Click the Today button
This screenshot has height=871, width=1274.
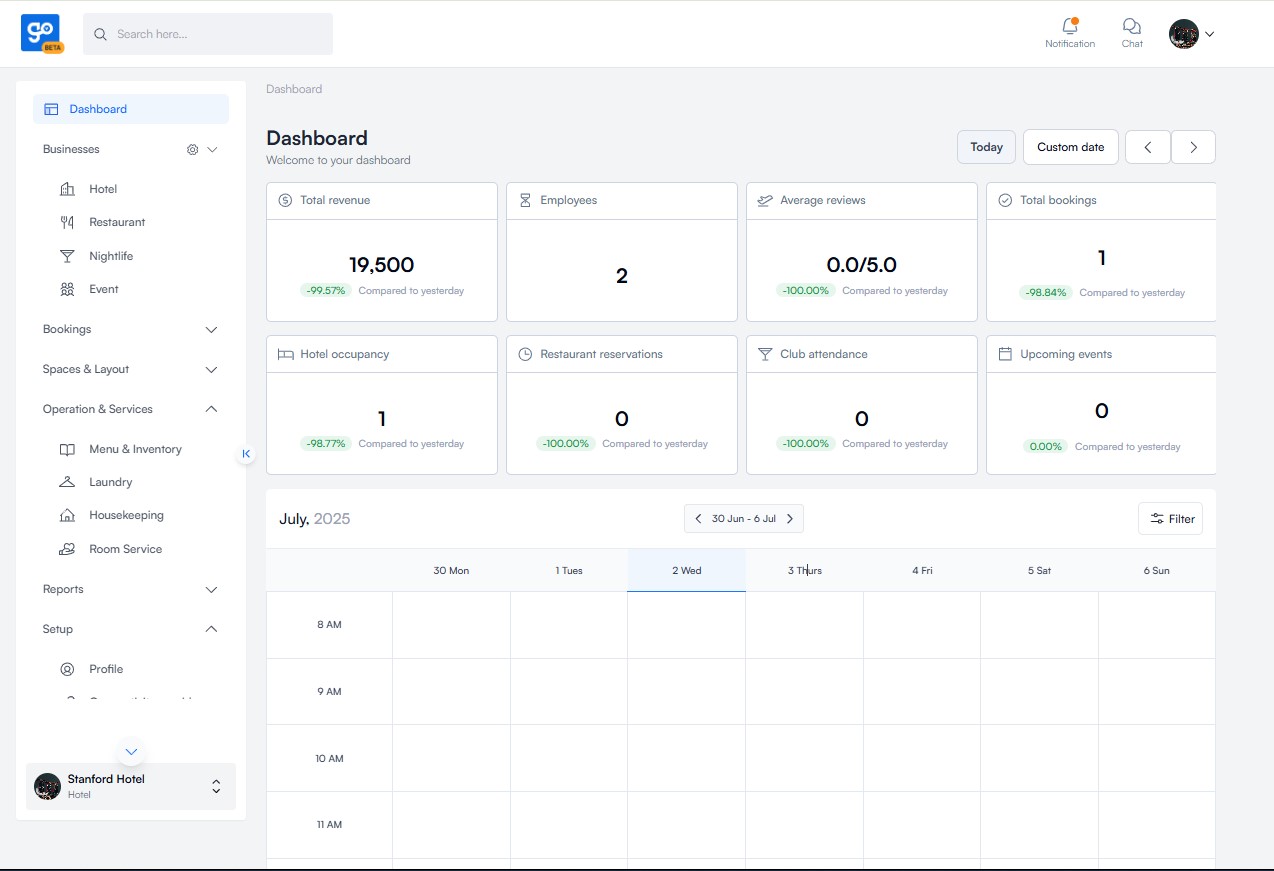(986, 147)
